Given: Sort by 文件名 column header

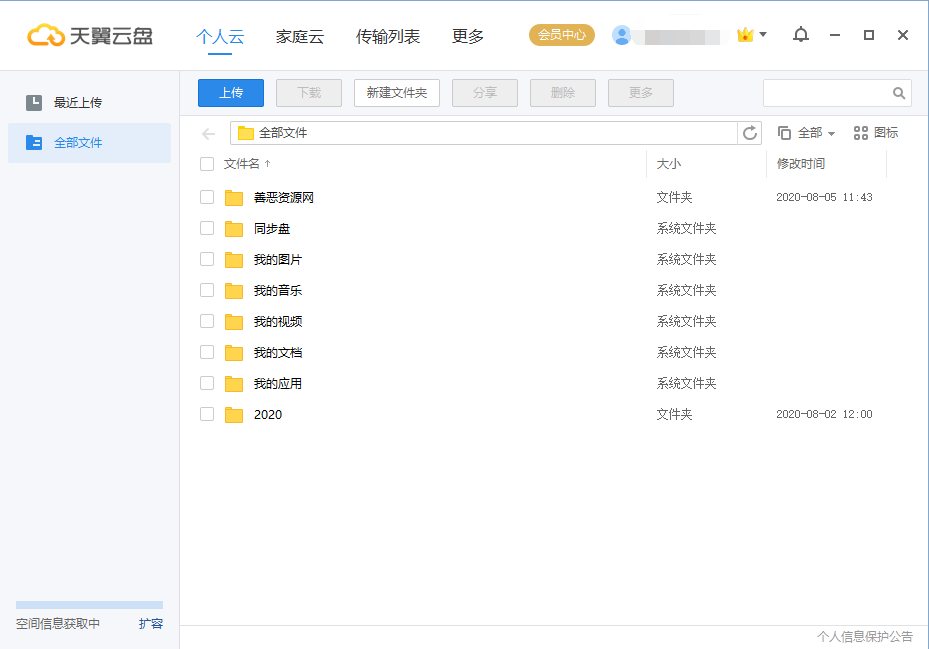Looking at the screenshot, I should click(242, 164).
